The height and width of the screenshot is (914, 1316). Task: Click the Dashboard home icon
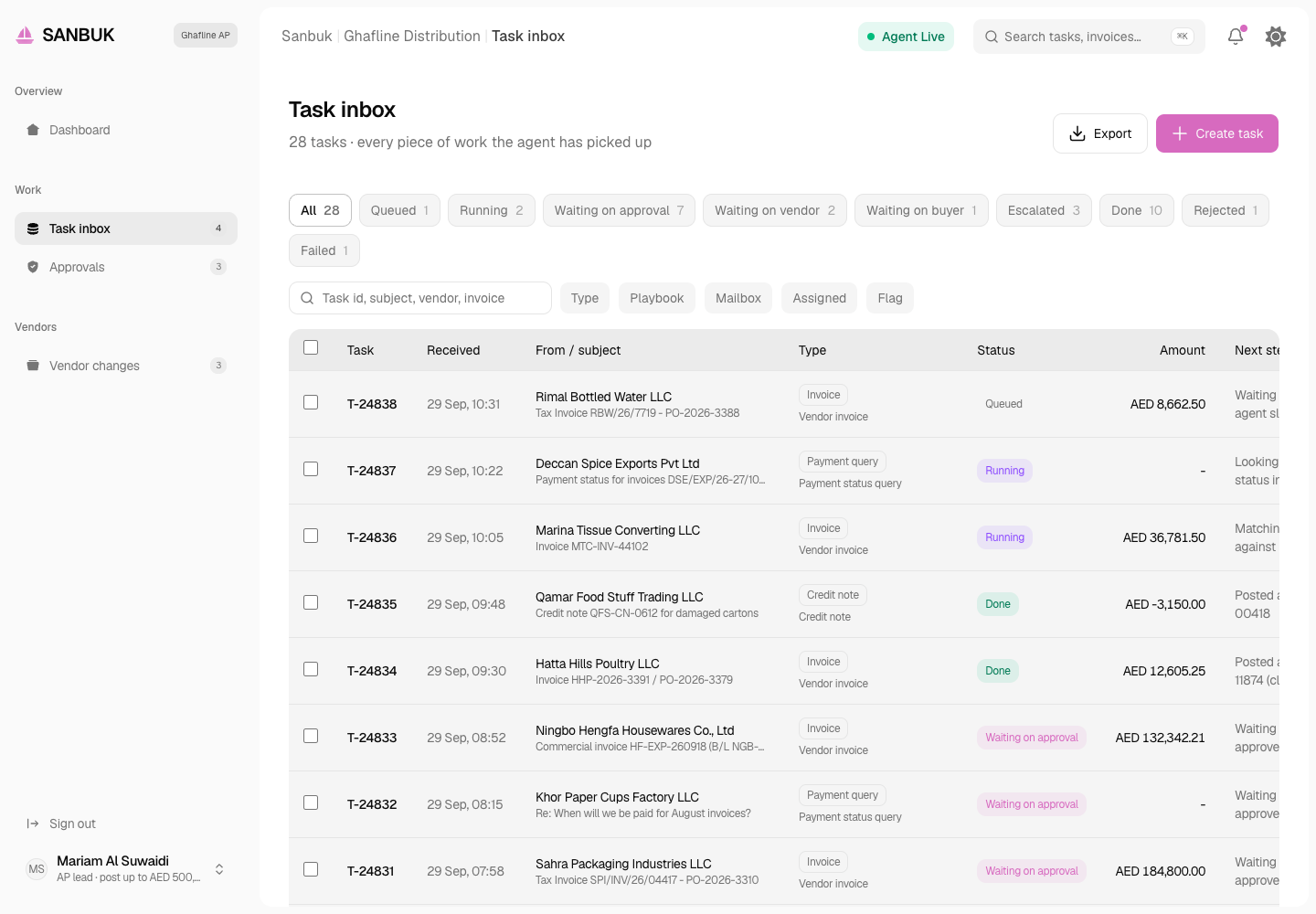[33, 130]
